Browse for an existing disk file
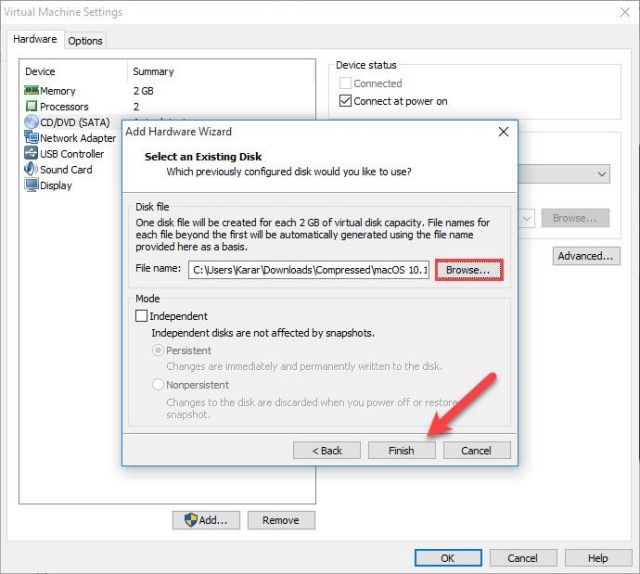 469,270
